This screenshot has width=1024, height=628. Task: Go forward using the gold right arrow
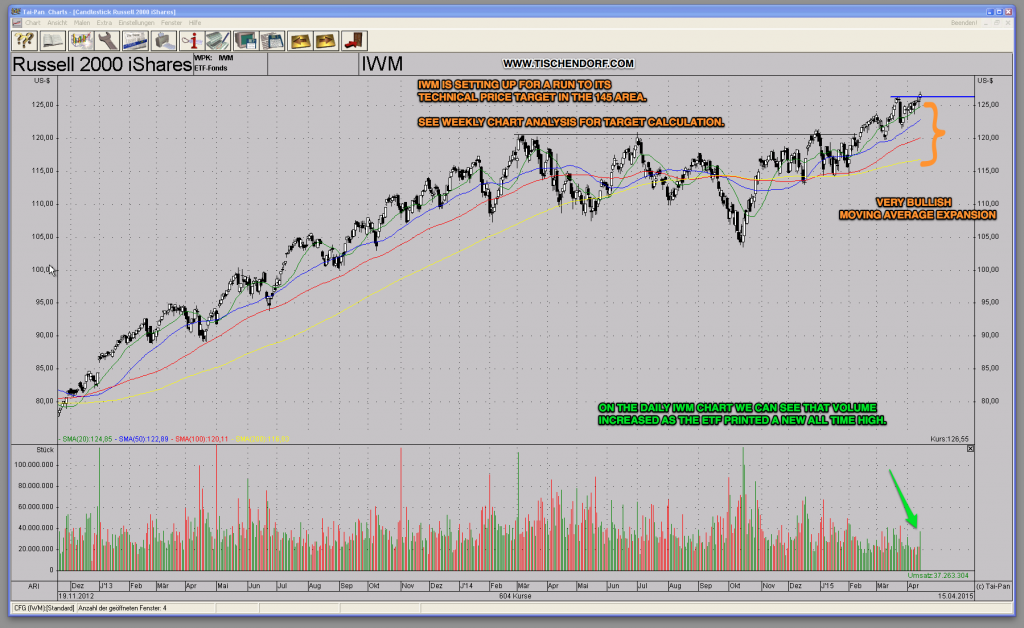pos(328,40)
